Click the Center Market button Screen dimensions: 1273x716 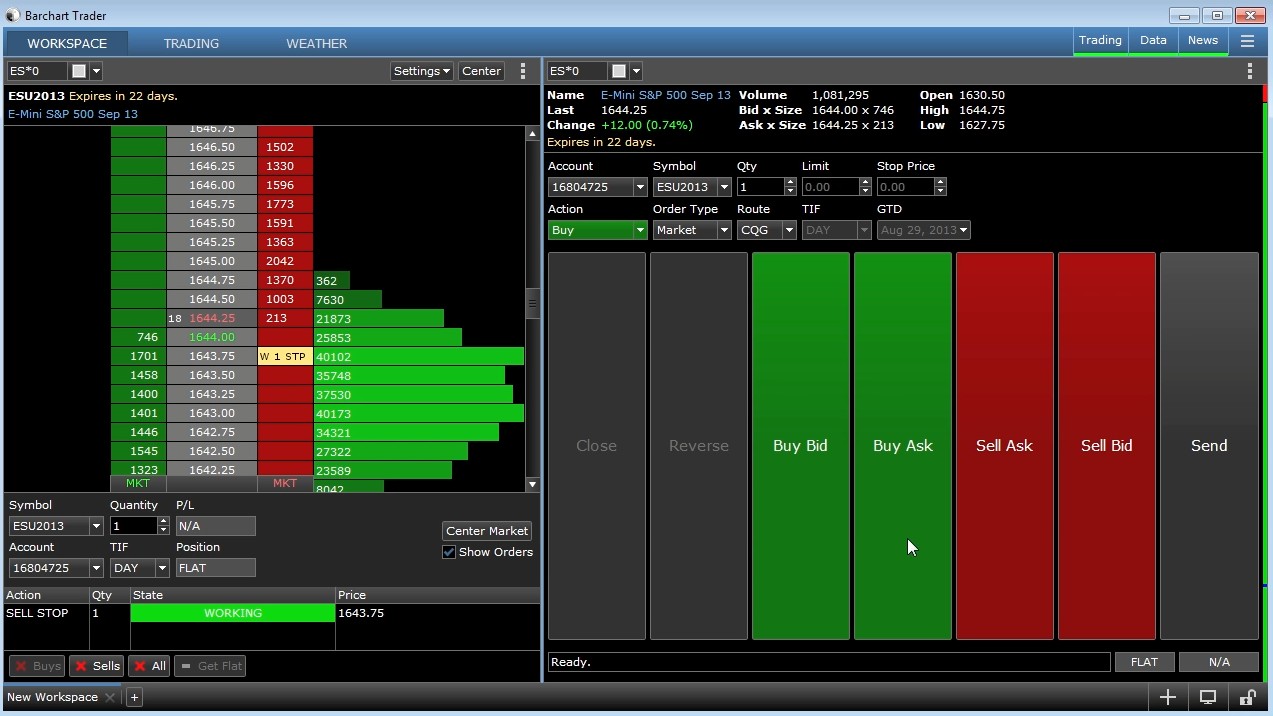(x=487, y=531)
